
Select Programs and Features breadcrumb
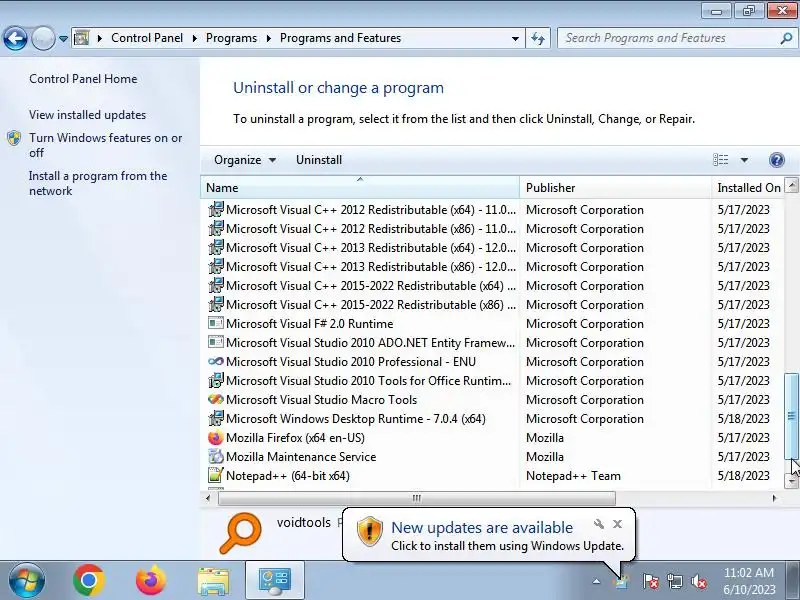[340, 38]
